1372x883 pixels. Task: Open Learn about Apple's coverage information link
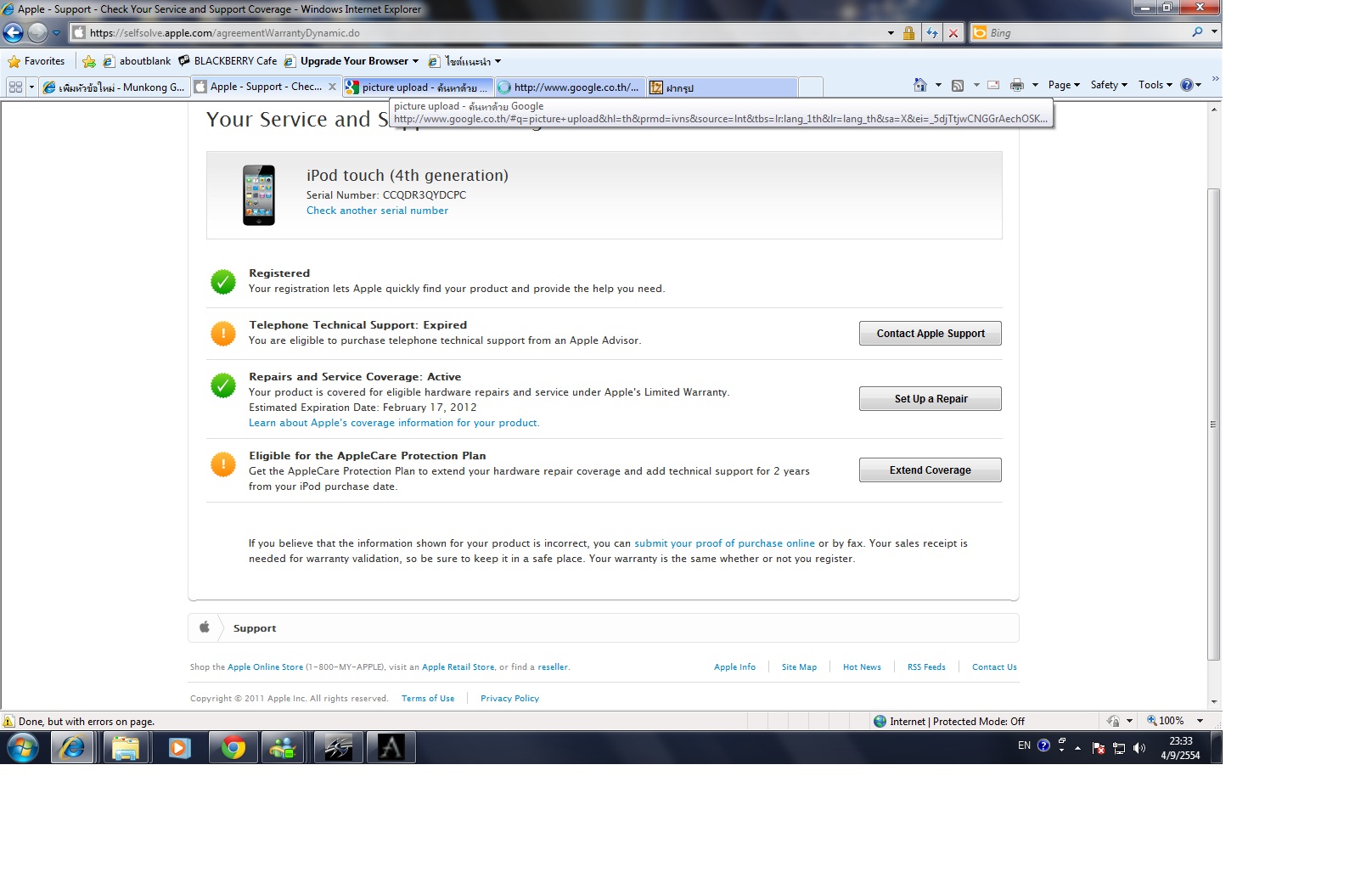tap(394, 423)
